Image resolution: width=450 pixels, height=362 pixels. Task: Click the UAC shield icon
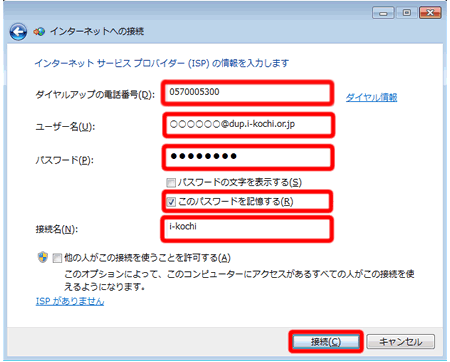[x=43, y=257]
